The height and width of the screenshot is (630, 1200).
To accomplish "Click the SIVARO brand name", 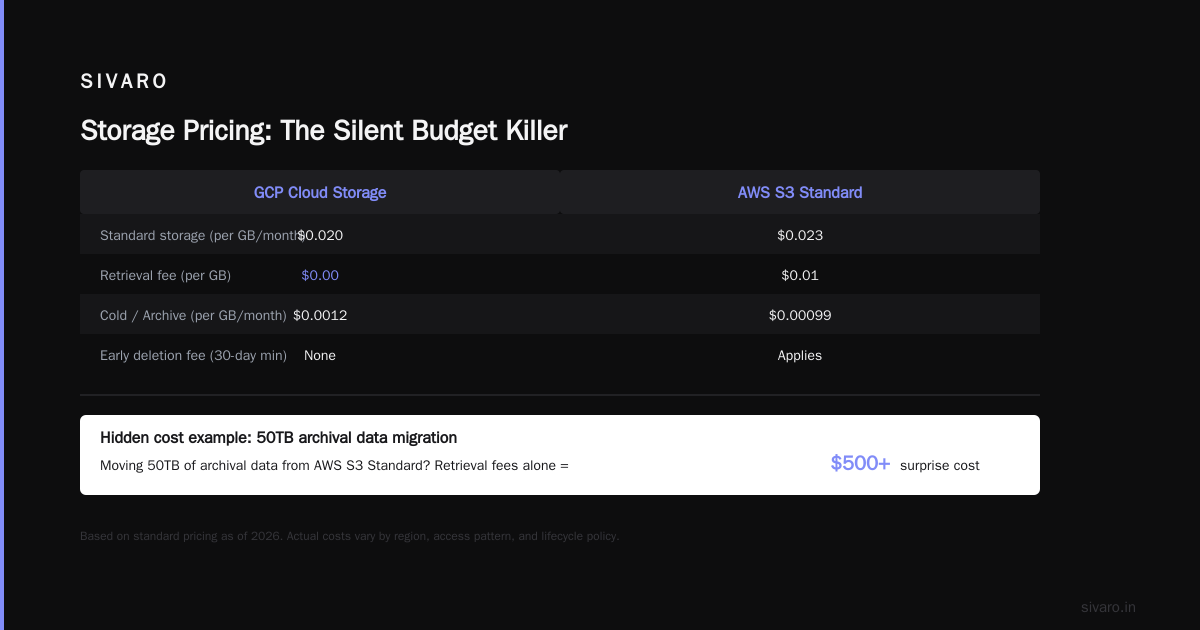I will (124, 82).
